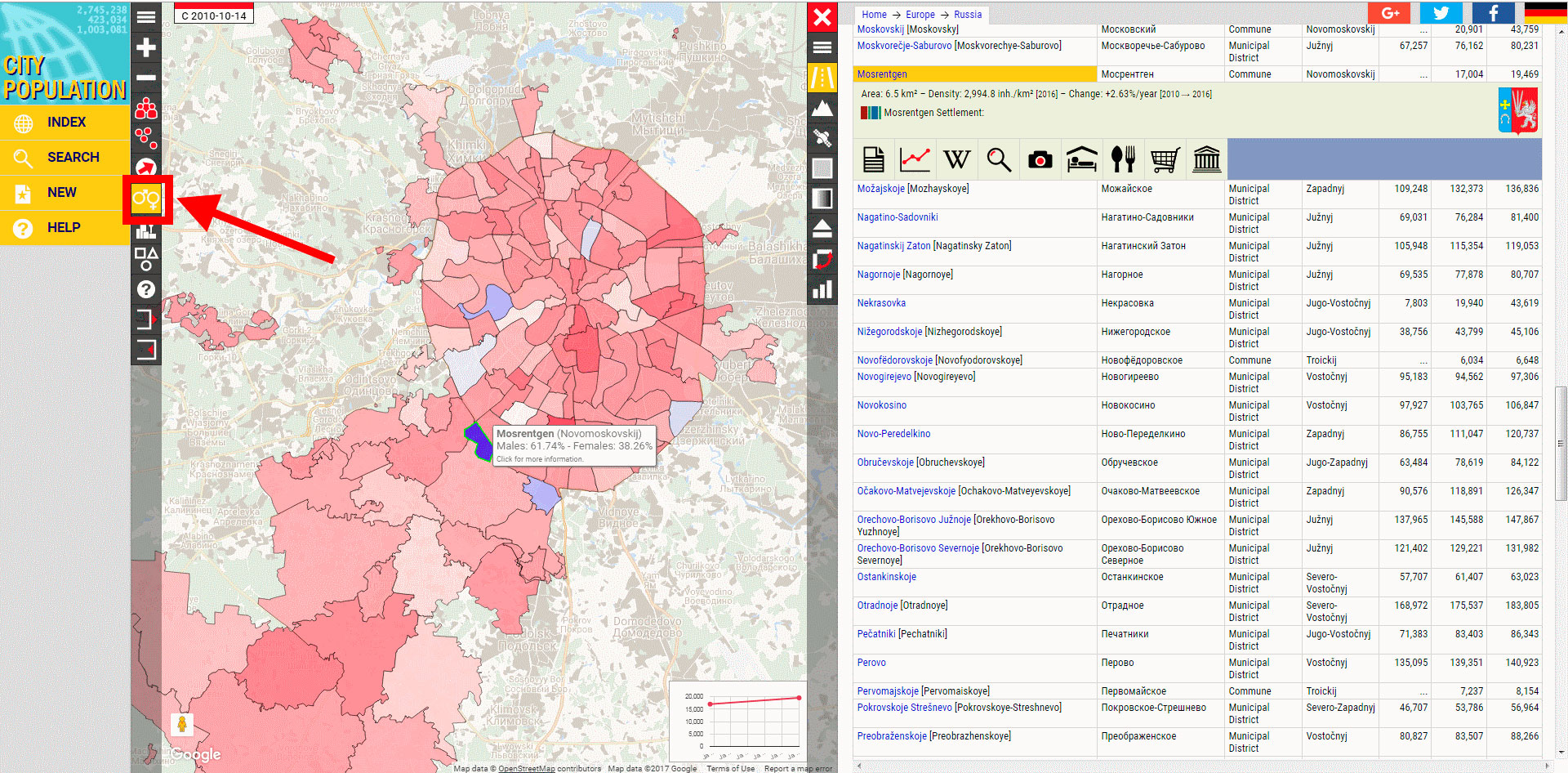Open the shopping cart icon

[1165, 159]
